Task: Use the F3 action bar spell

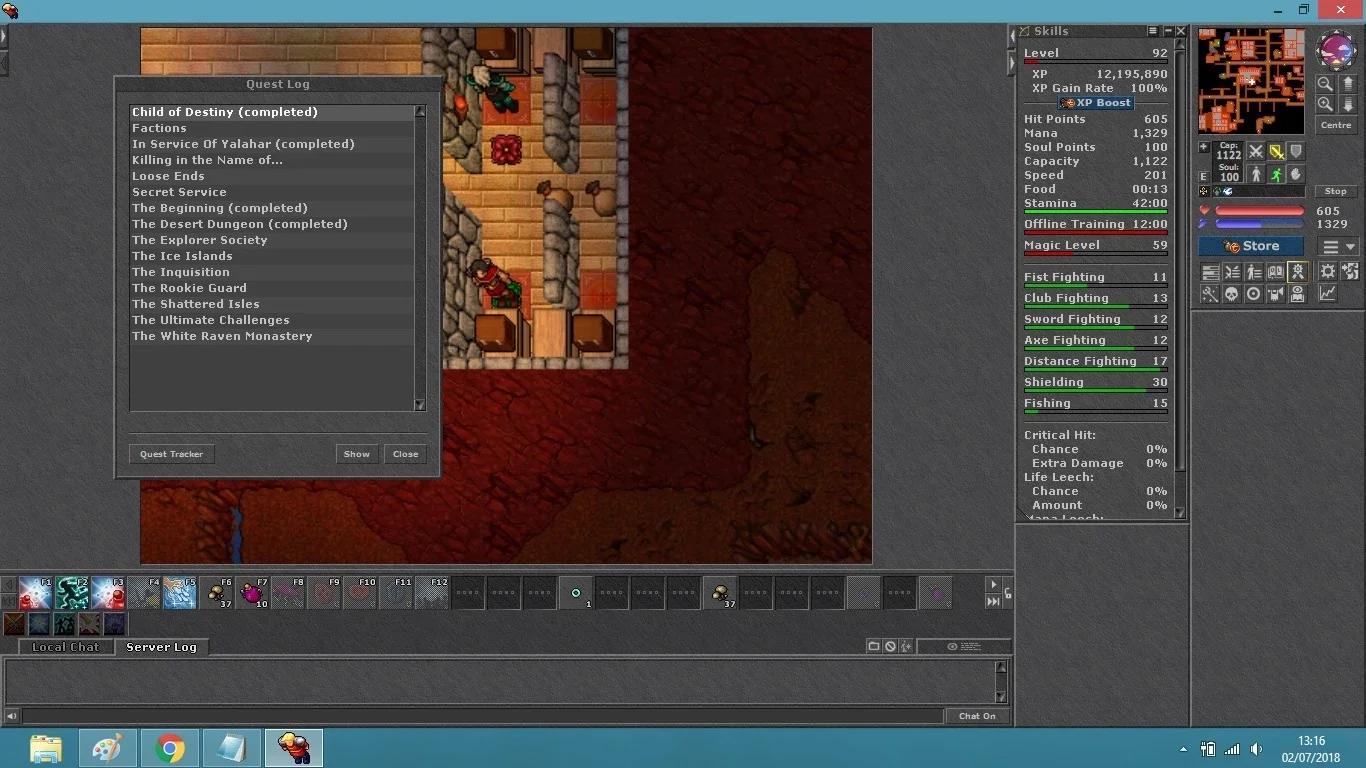Action: point(108,593)
